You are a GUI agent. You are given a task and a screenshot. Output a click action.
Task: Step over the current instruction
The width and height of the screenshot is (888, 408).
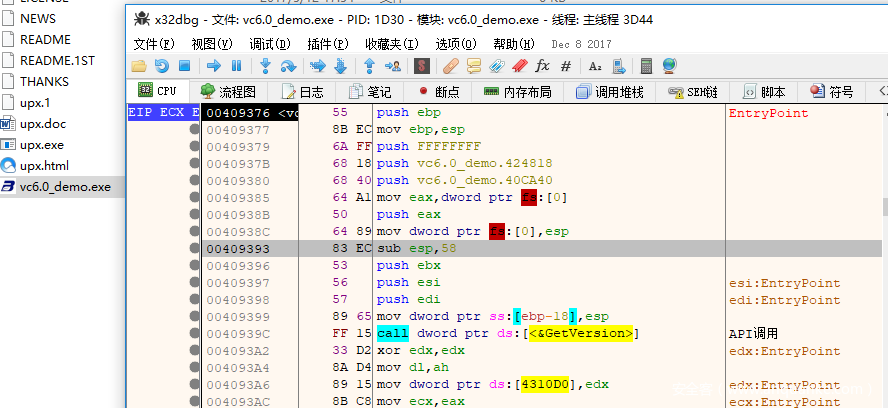tap(289, 66)
